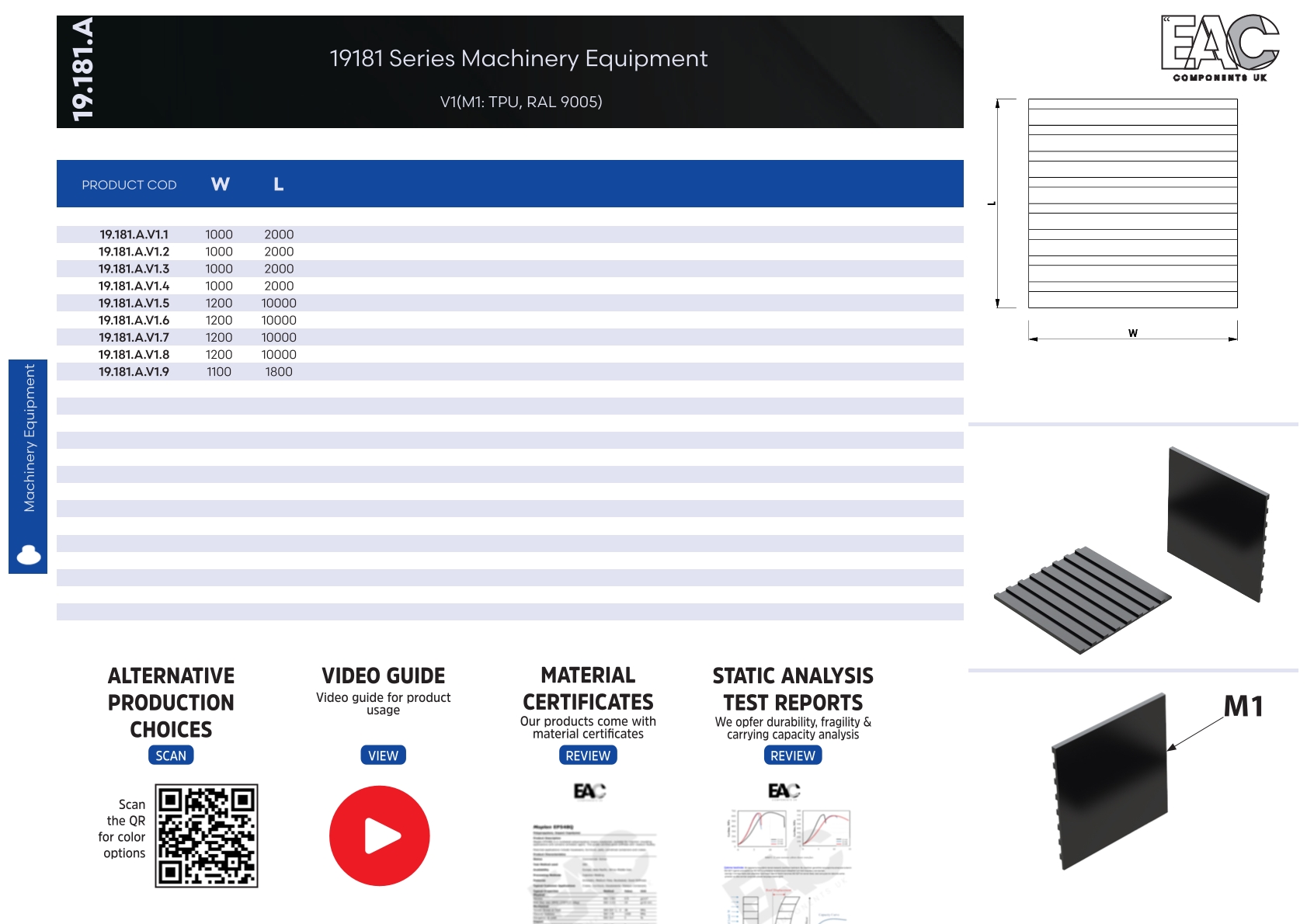Click the W dimension label on the drawing
Screen dimensions: 1307x924
(x=1133, y=333)
